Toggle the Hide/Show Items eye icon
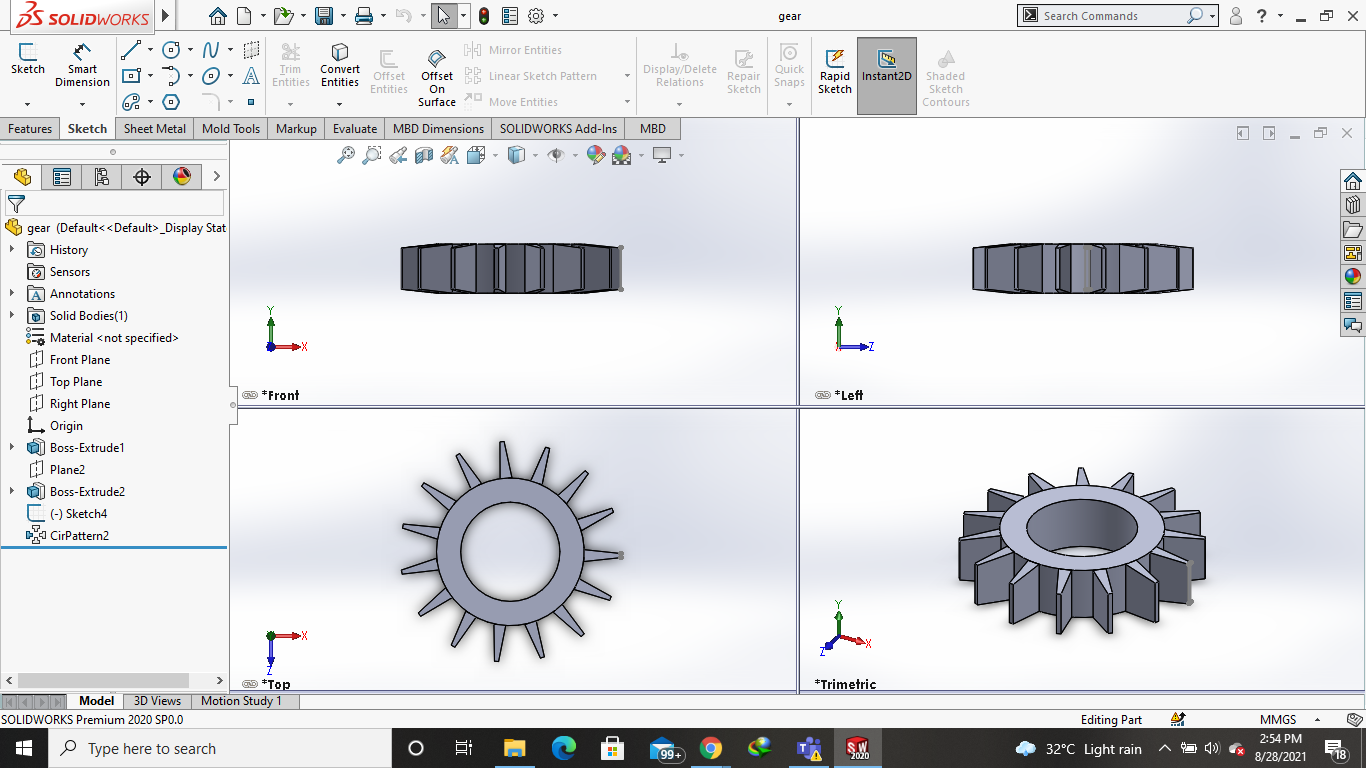Image resolution: width=1366 pixels, height=768 pixels. pyautogui.click(x=557, y=155)
